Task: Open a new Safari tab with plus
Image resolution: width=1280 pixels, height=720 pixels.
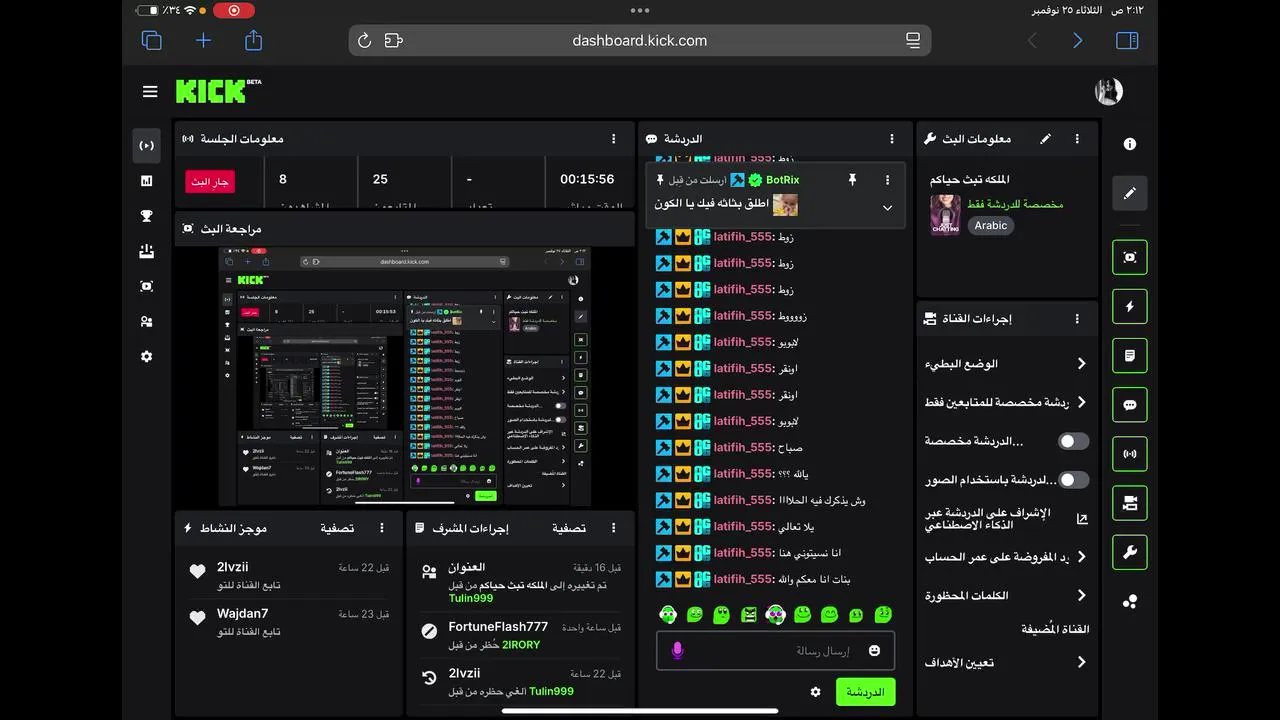Action: tap(203, 41)
